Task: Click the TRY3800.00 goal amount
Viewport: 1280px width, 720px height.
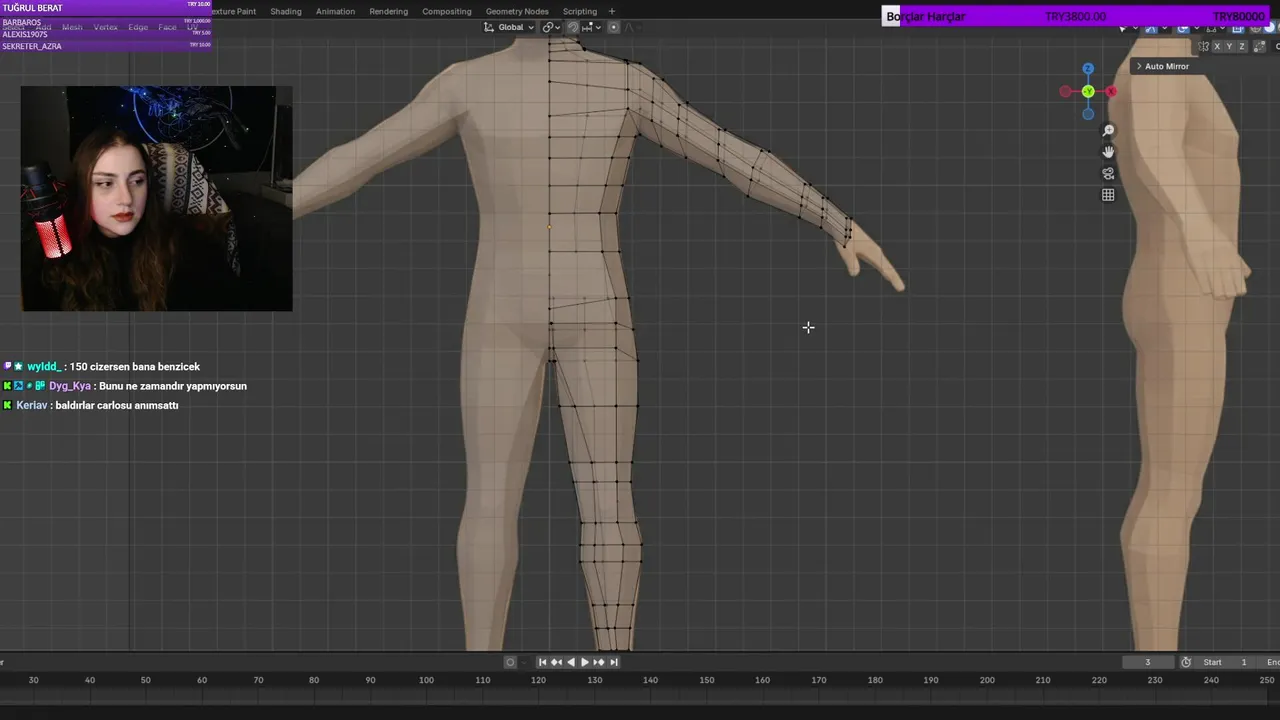Action: 1075,17
